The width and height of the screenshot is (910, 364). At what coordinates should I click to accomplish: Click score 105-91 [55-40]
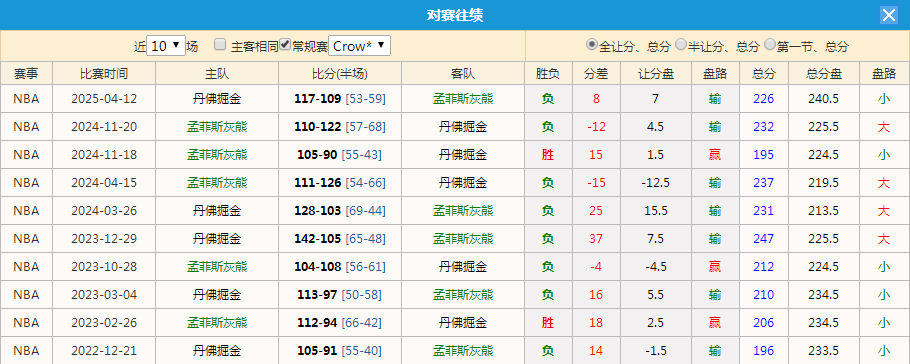[340, 350]
